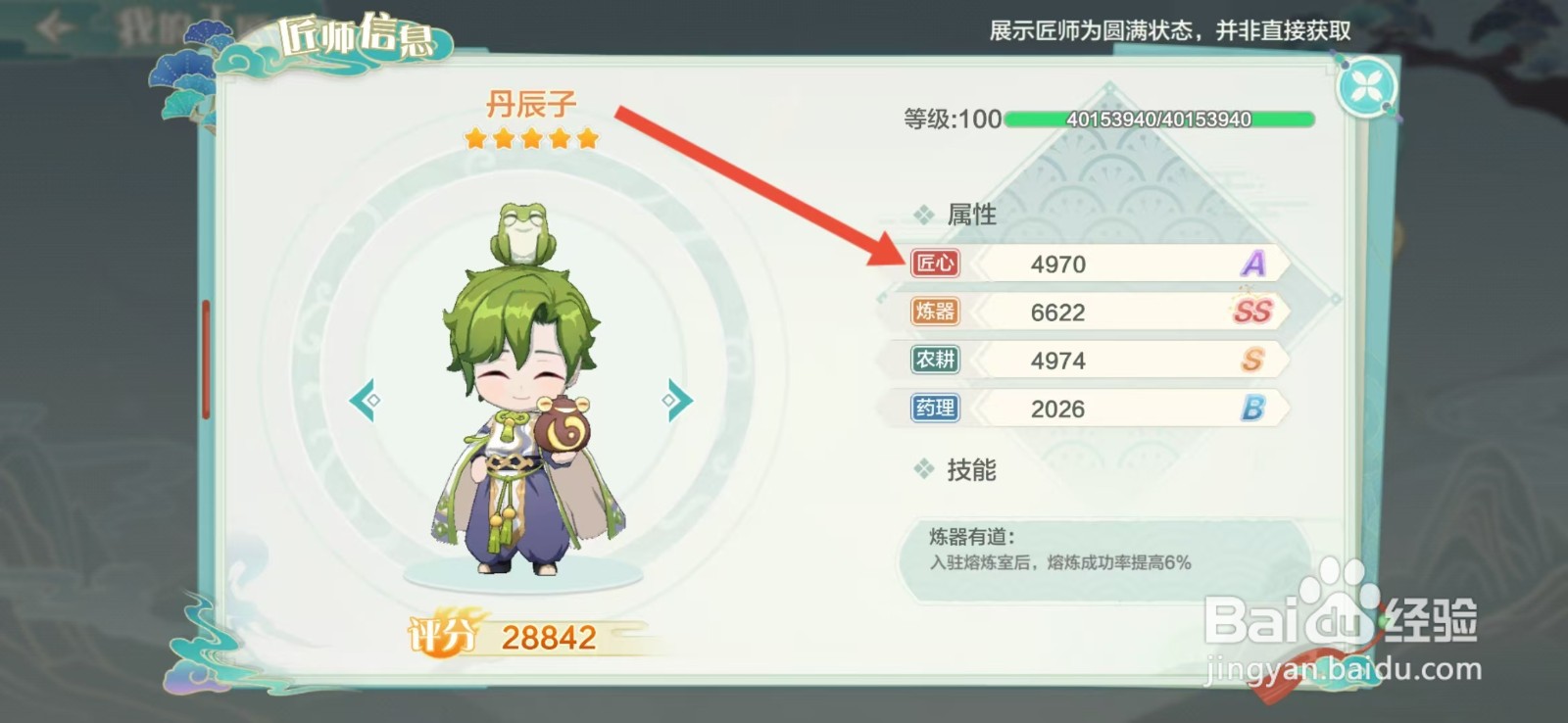Show the next craftsman with right arrow
The image size is (1568, 723).
coord(677,400)
